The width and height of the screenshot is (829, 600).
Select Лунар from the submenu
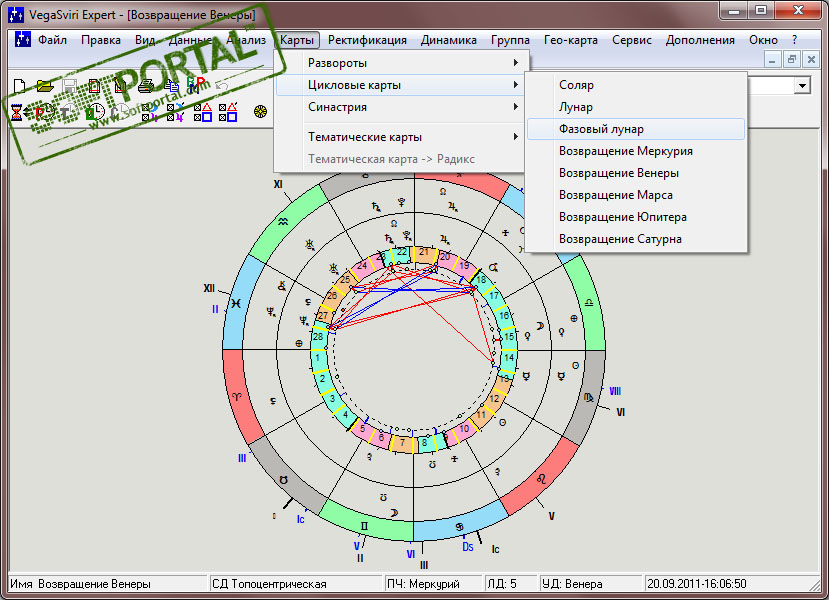pos(636,107)
